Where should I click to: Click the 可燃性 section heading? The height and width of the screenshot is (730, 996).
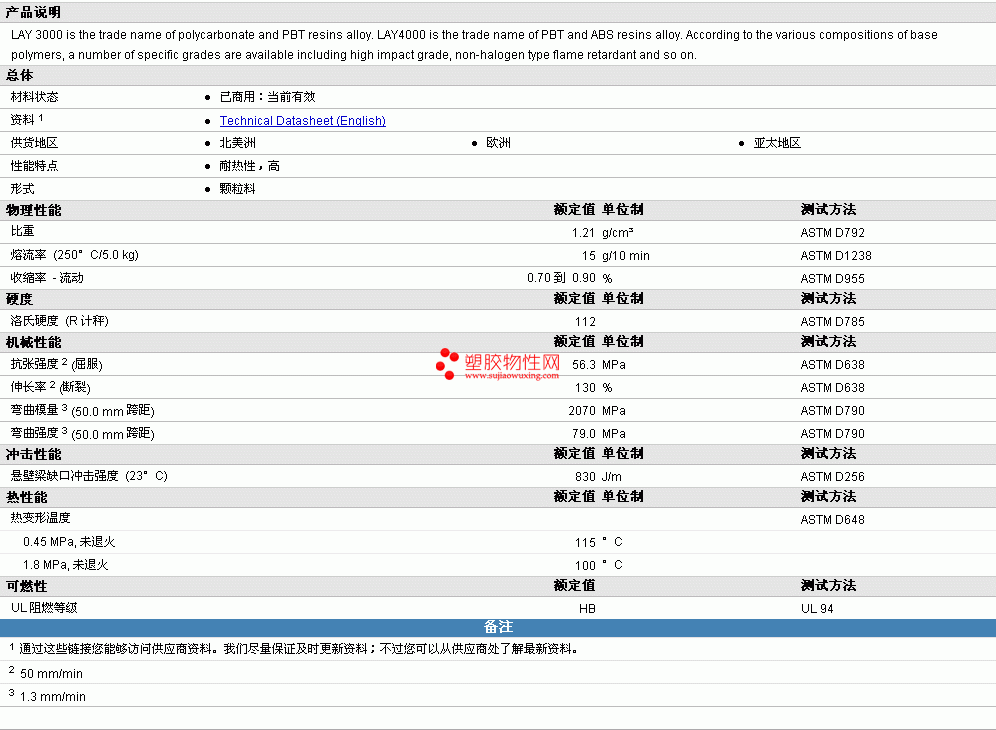point(27,586)
